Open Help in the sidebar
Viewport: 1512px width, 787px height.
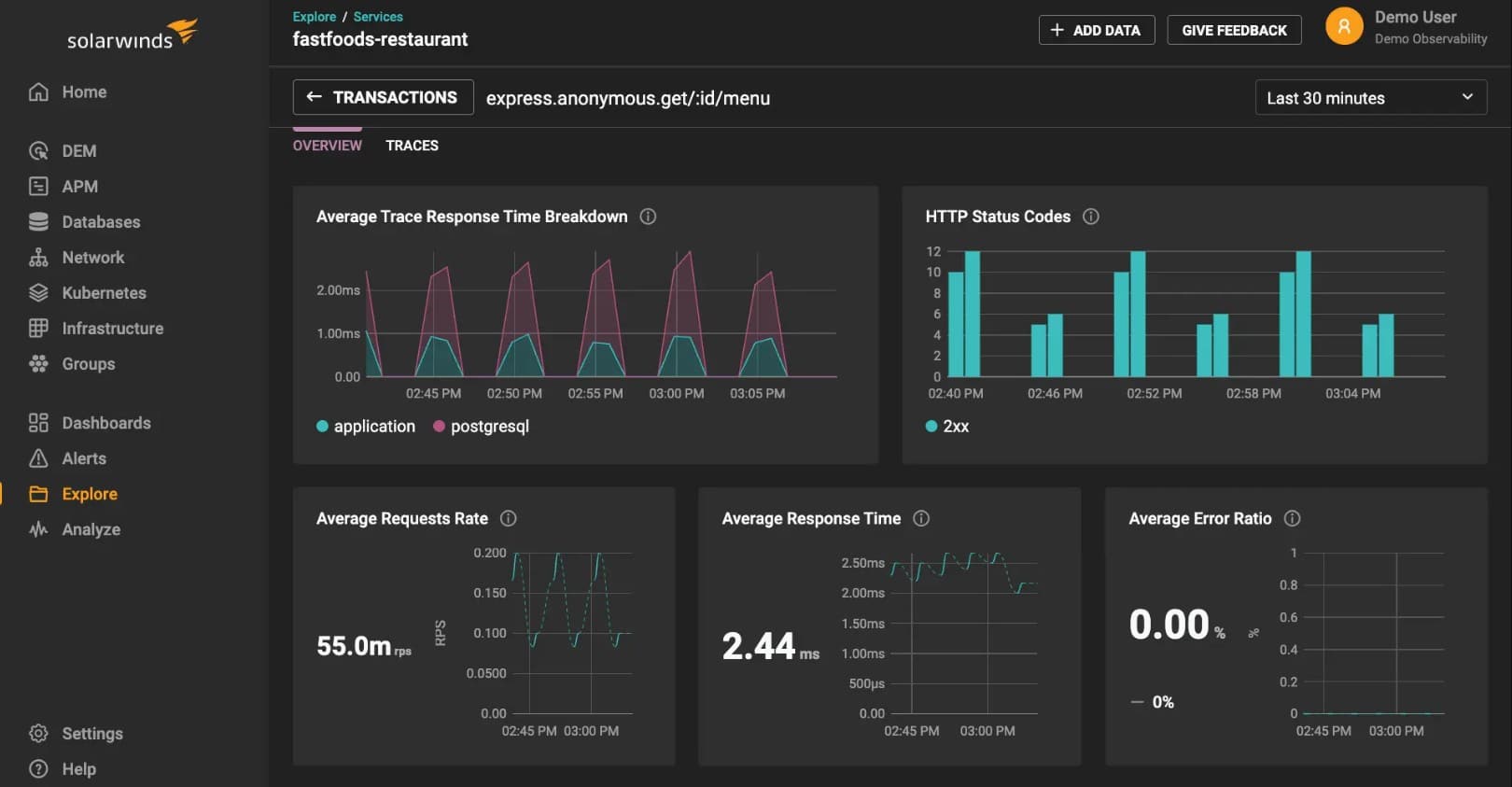coord(78,768)
